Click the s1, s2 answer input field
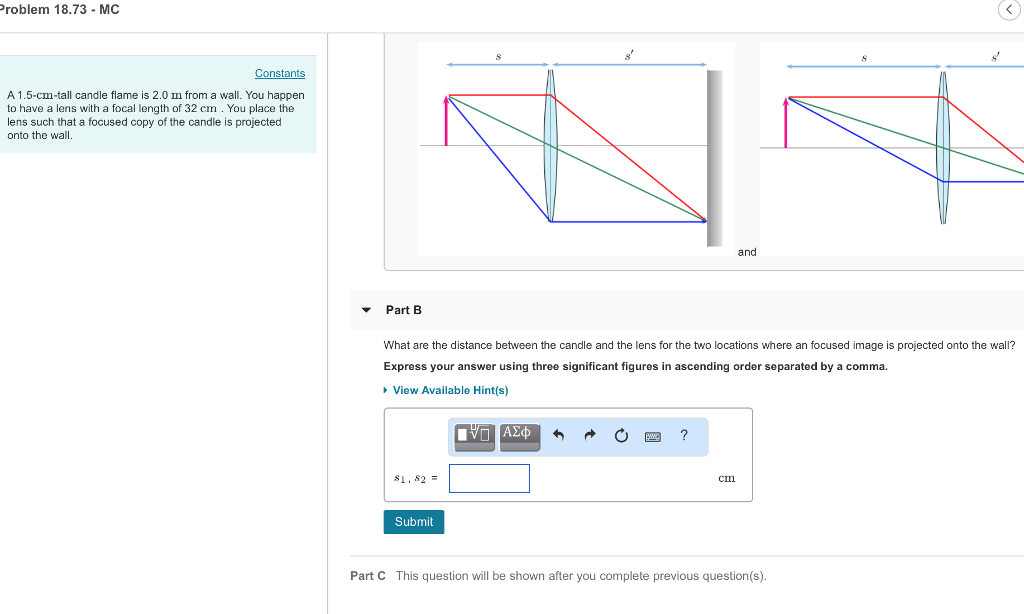1024x614 pixels. coord(489,478)
